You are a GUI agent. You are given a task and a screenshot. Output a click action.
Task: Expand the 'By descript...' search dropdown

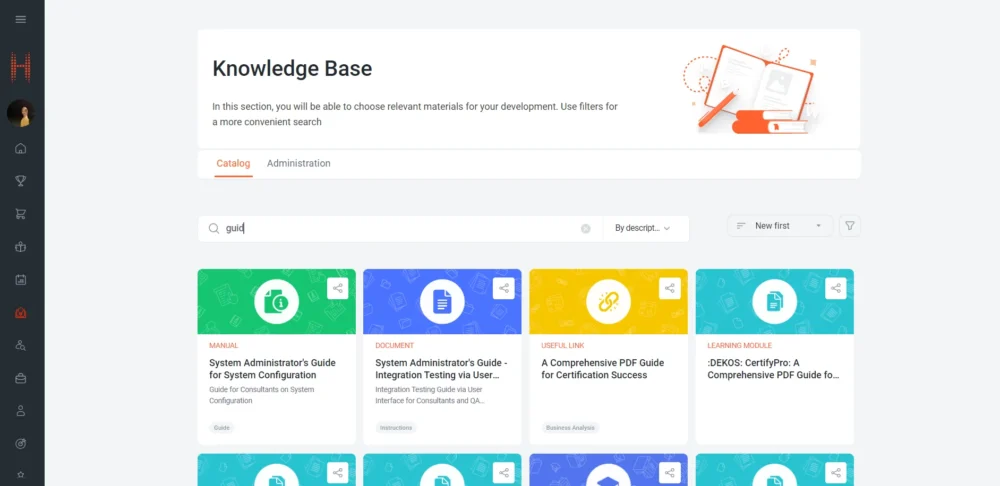pos(645,228)
